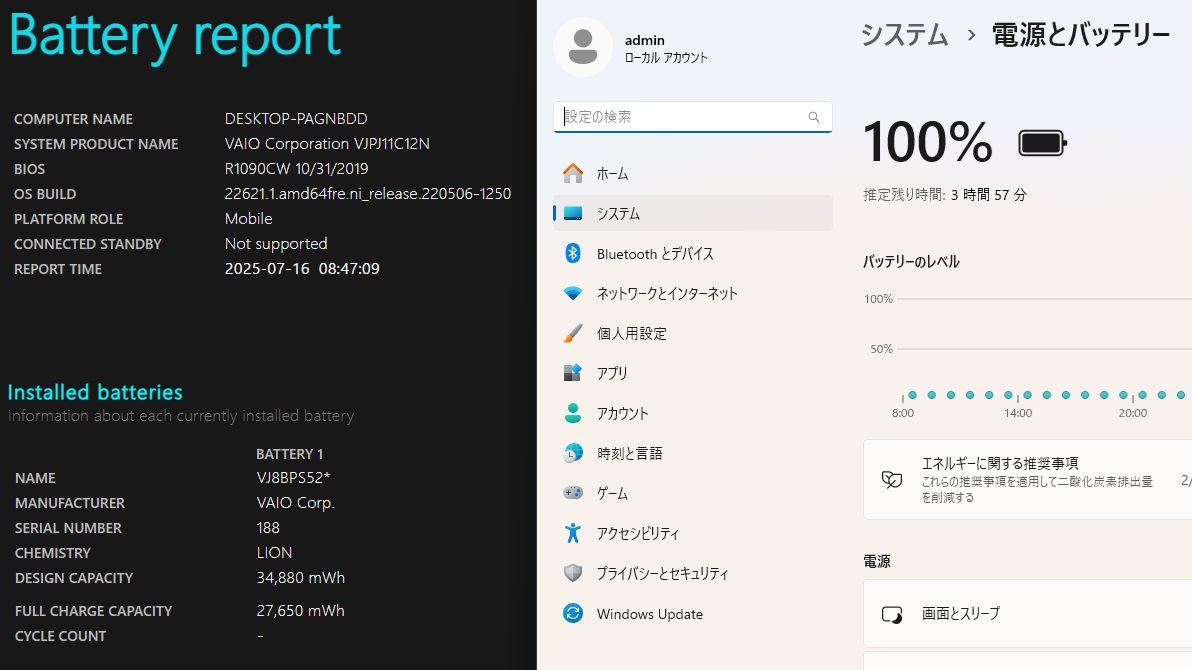This screenshot has width=1192, height=670.
Task: Open アプリ settings page
Action: point(693,373)
